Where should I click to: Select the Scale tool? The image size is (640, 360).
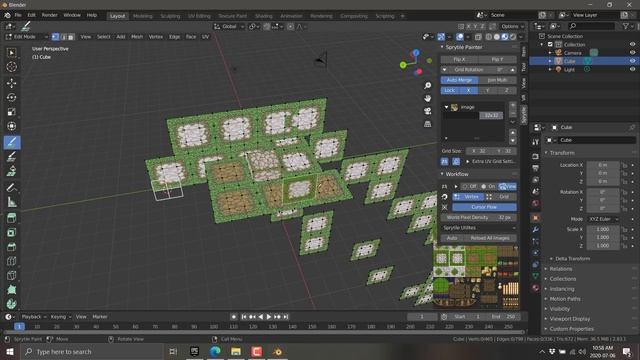(11, 112)
